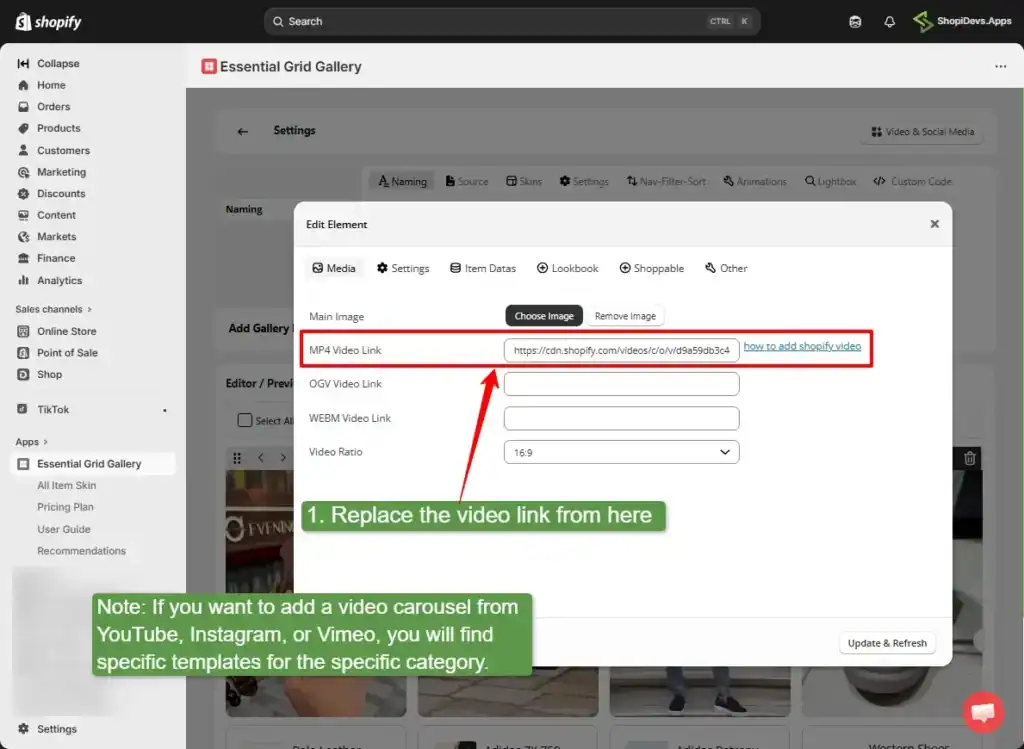
Task: Expand the Sales channels section
Action: click(52, 309)
